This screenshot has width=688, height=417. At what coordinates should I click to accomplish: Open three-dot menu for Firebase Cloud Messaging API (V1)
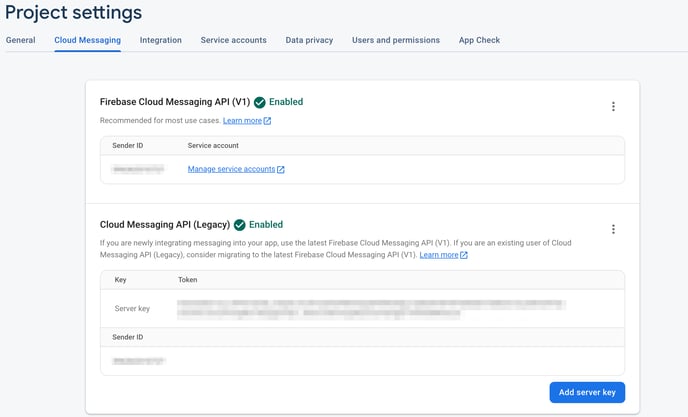pos(613,106)
